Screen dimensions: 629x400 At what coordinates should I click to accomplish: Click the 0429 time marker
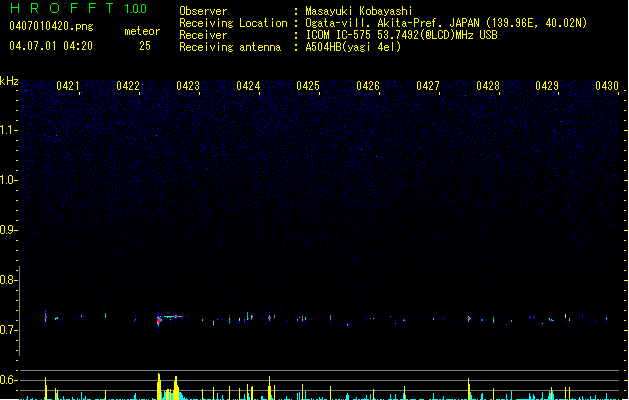coord(547,86)
